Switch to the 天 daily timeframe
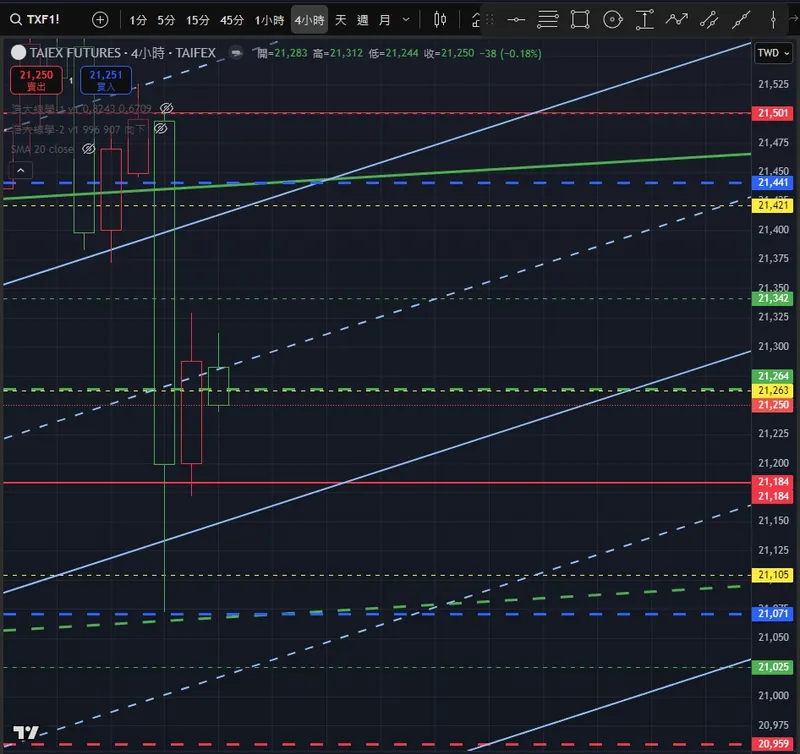Image resolution: width=800 pixels, height=754 pixels. 340,20
